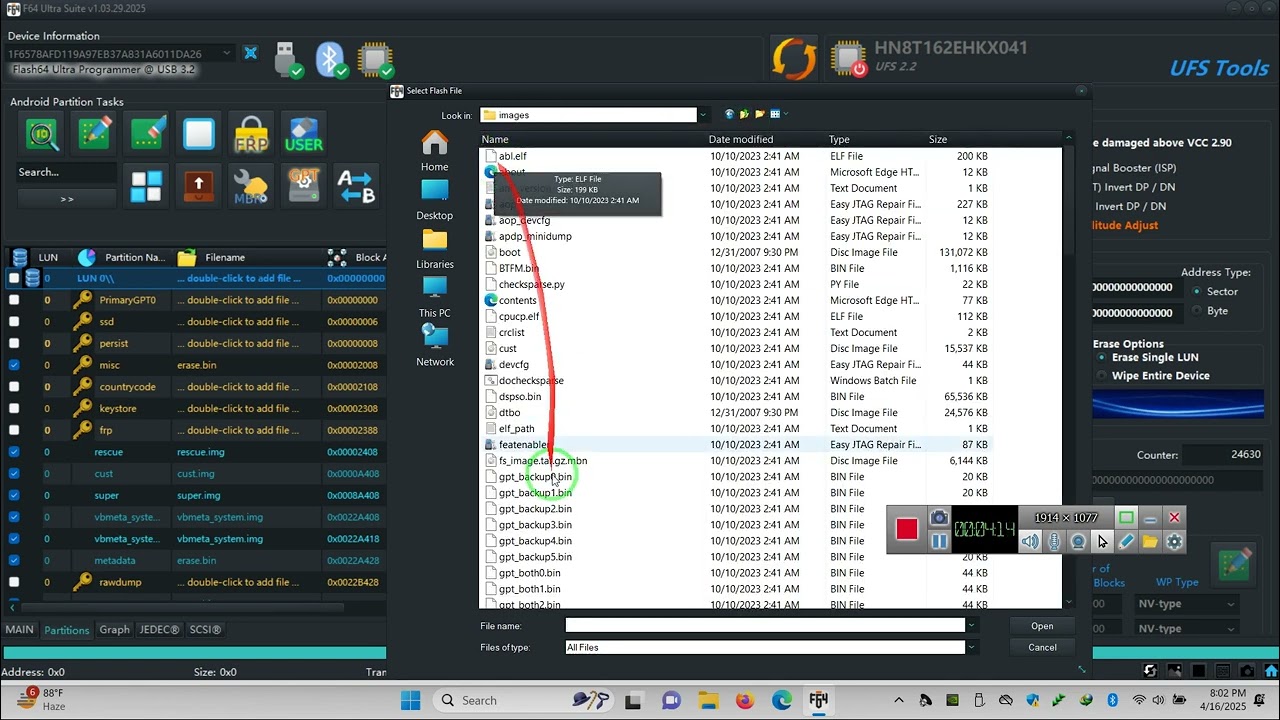
Task: Click the erase partition eraser icon
Action: coord(147,134)
